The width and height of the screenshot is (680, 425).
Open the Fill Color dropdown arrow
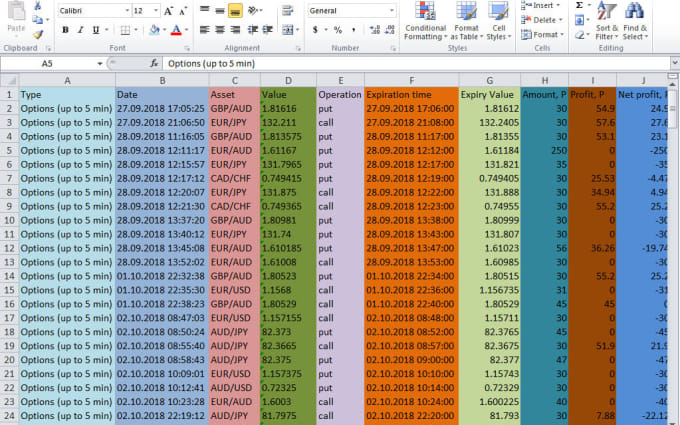(164, 30)
